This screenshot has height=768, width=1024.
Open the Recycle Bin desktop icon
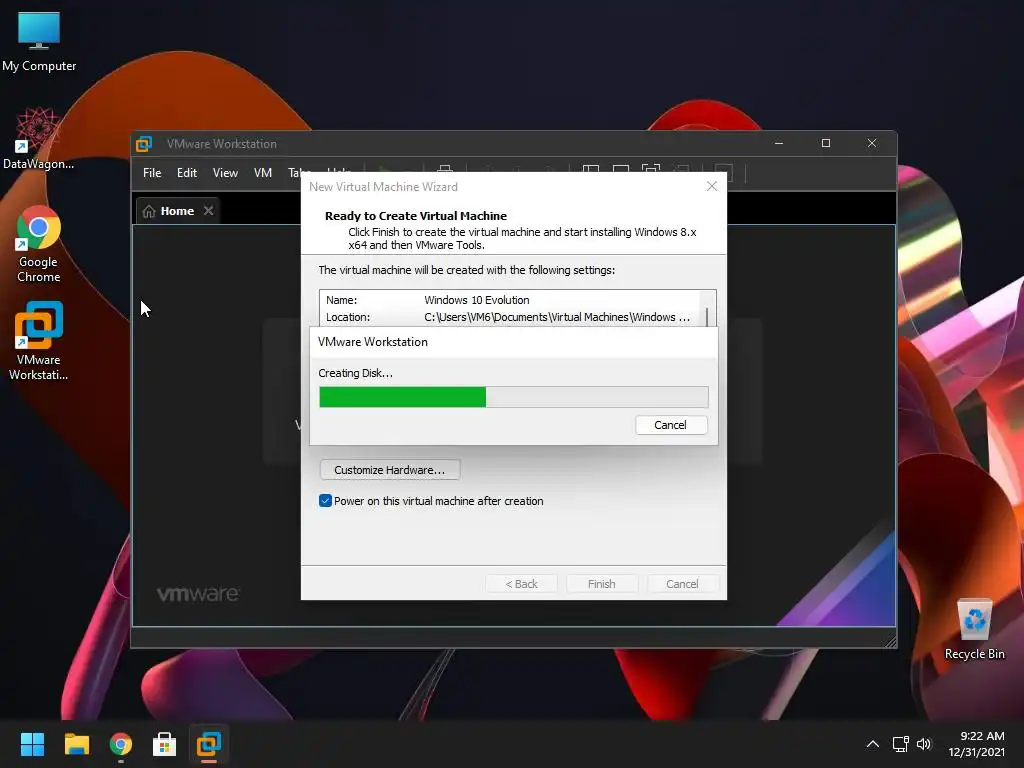pyautogui.click(x=974, y=629)
